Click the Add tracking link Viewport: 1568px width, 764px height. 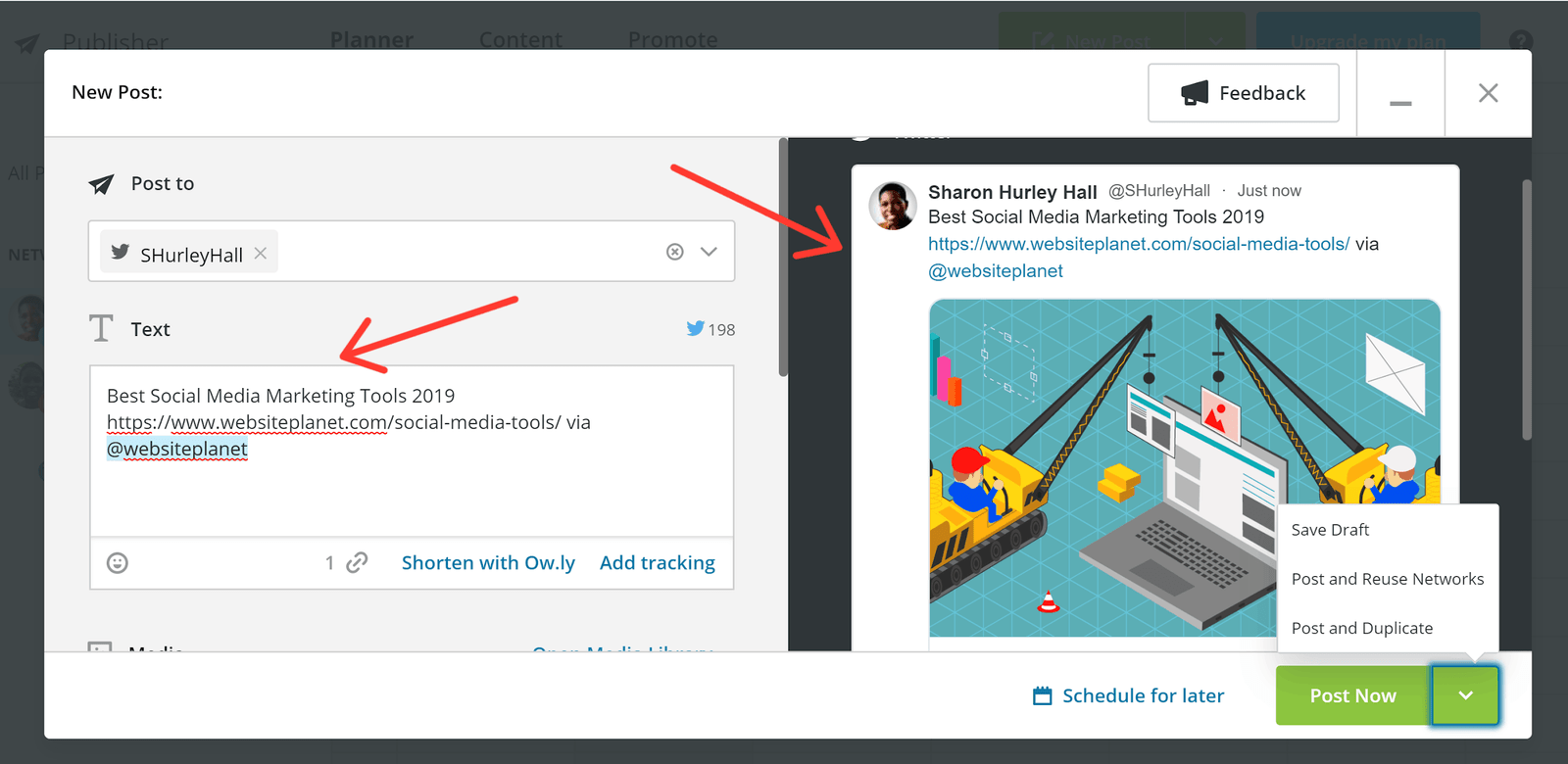[x=657, y=563]
